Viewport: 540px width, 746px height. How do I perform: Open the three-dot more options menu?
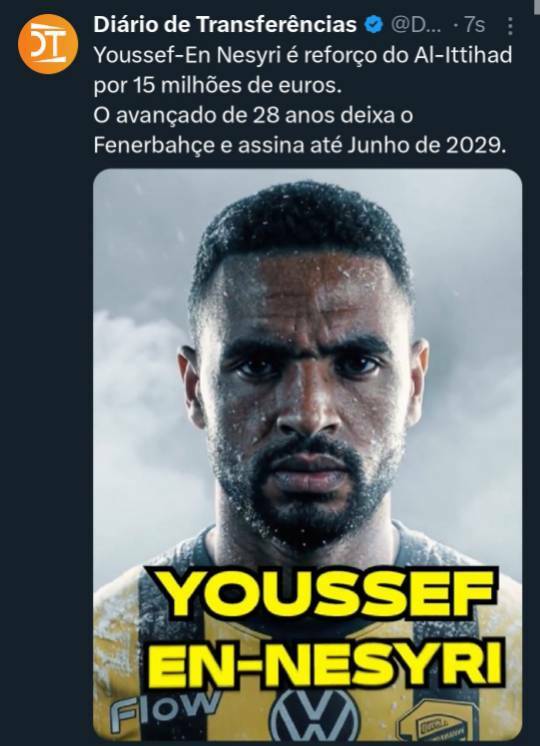510,26
